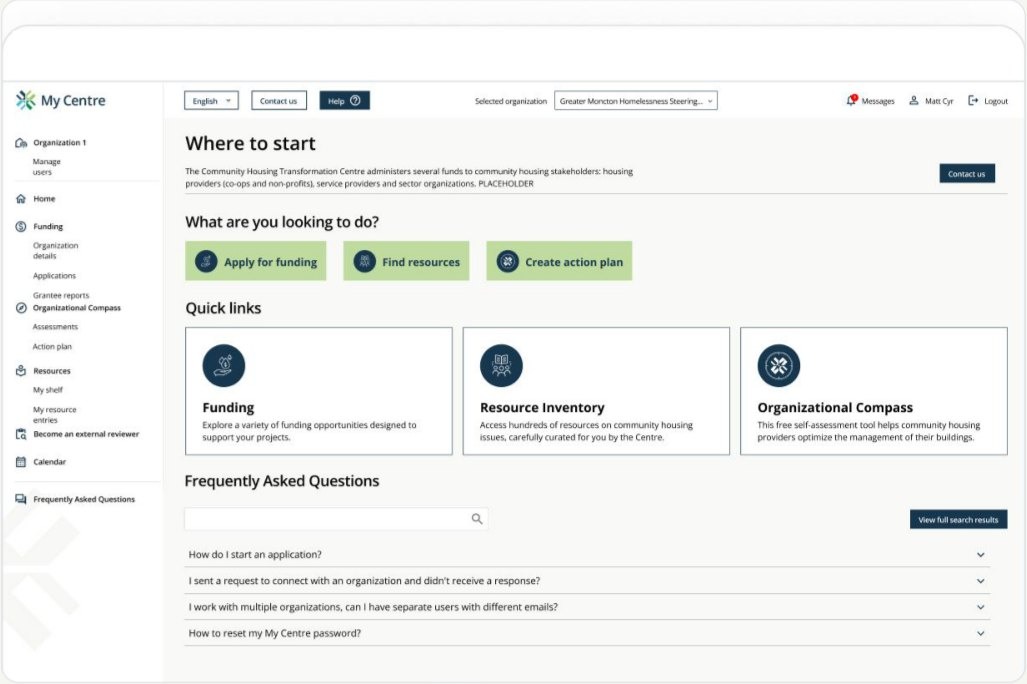Expand the 'didn't receive a response' question chevron
The image size is (1027, 684).
(980, 581)
